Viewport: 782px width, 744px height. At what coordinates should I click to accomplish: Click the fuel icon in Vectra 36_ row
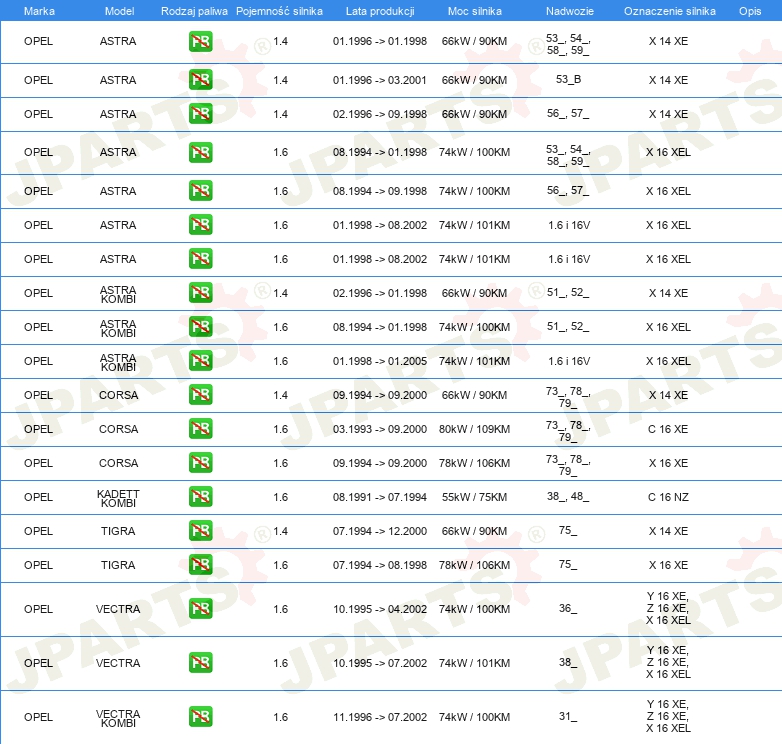200,609
